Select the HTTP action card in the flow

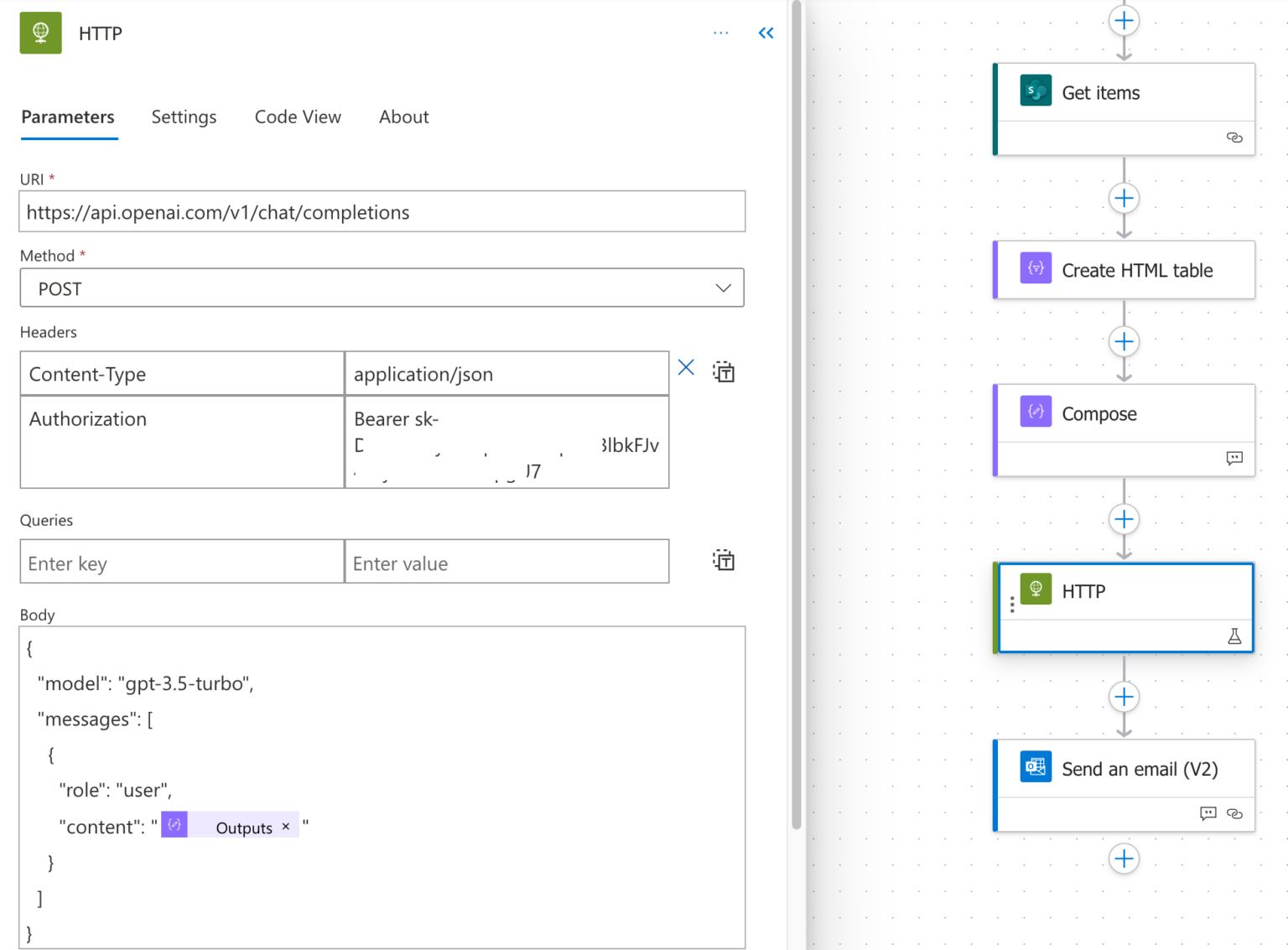tap(1124, 608)
